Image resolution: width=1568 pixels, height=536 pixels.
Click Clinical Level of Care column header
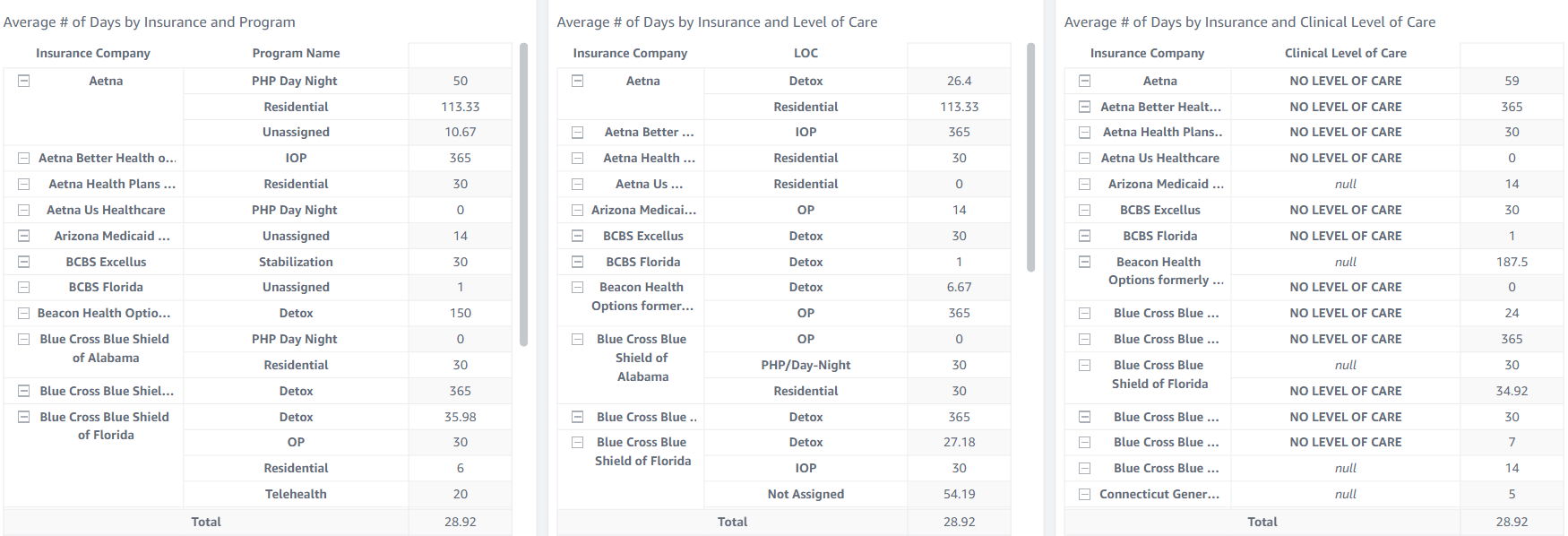[x=1345, y=54]
